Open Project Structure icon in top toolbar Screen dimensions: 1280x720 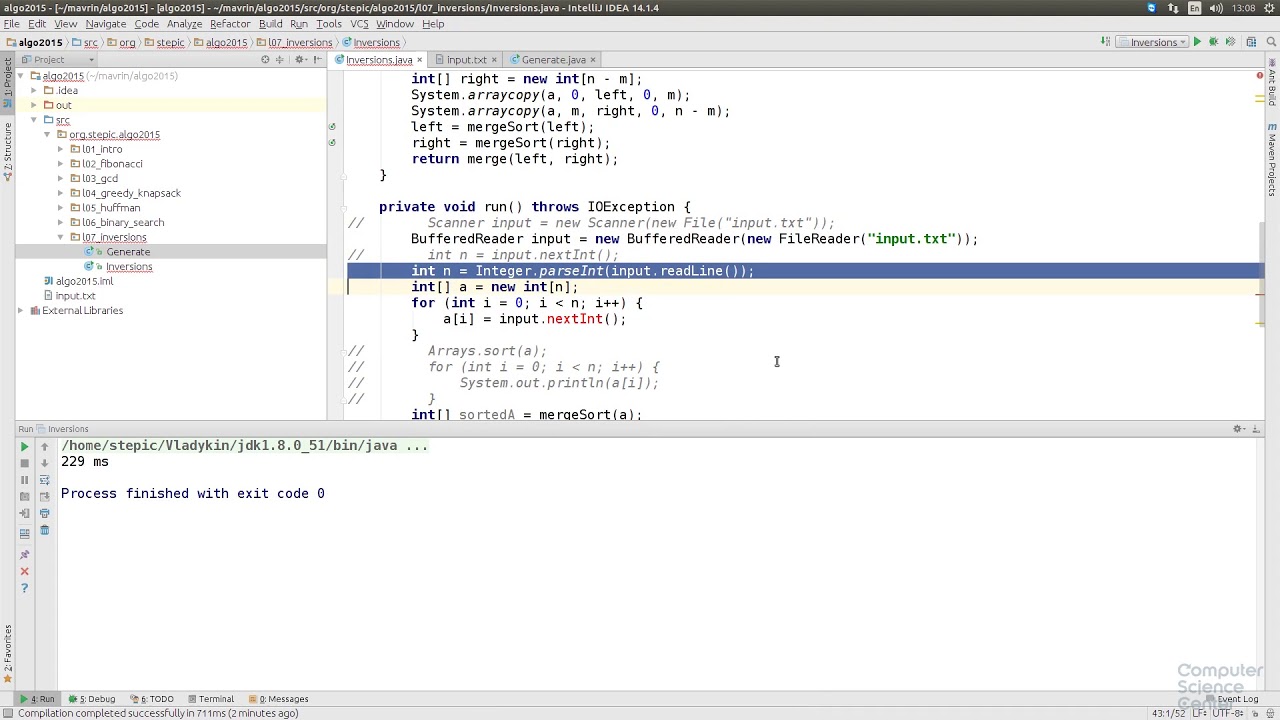point(1252,42)
